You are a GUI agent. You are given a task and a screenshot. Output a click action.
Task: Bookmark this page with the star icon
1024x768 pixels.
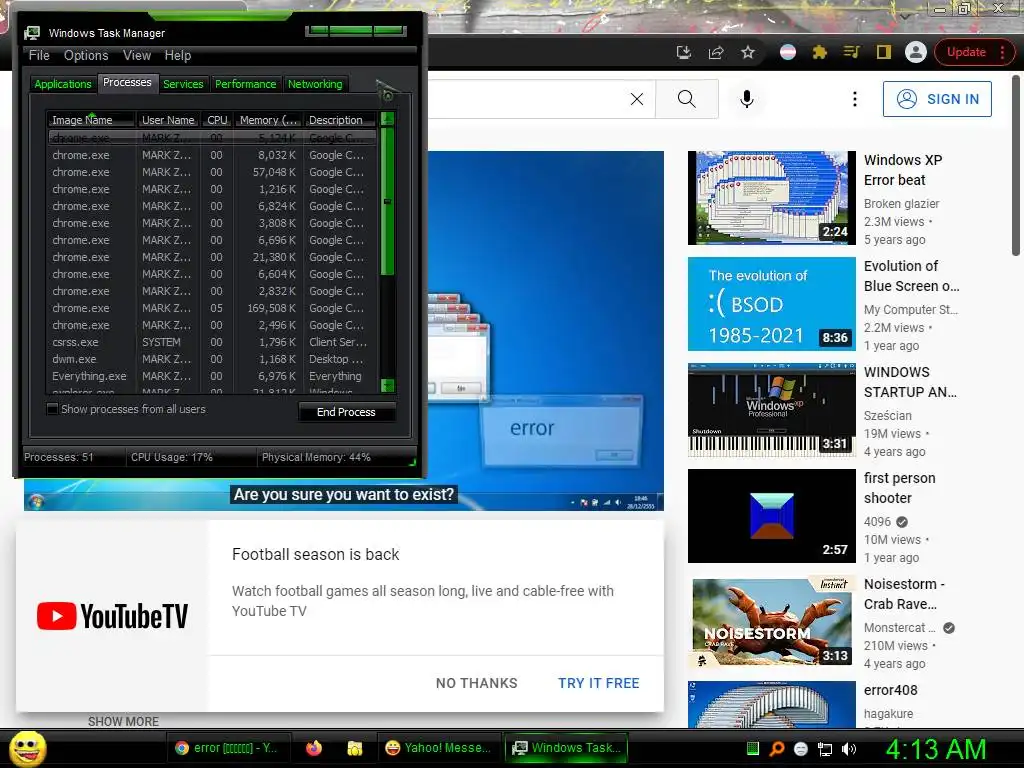click(748, 52)
